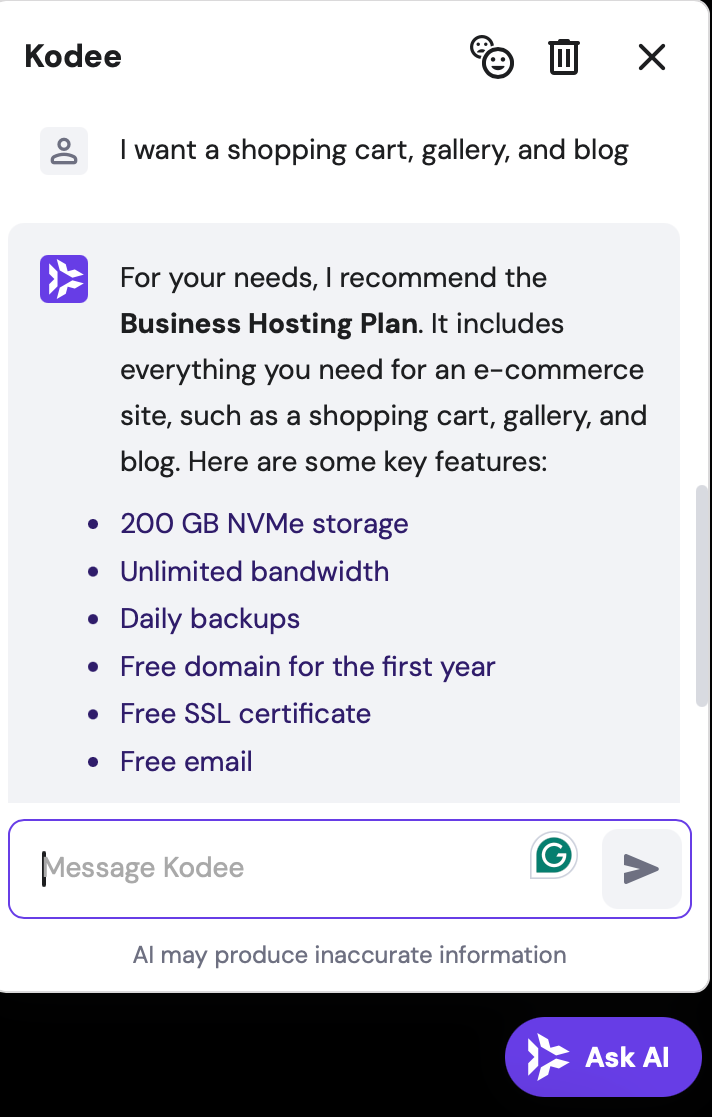Open Kodee's feedback emoji icon

point(492,57)
